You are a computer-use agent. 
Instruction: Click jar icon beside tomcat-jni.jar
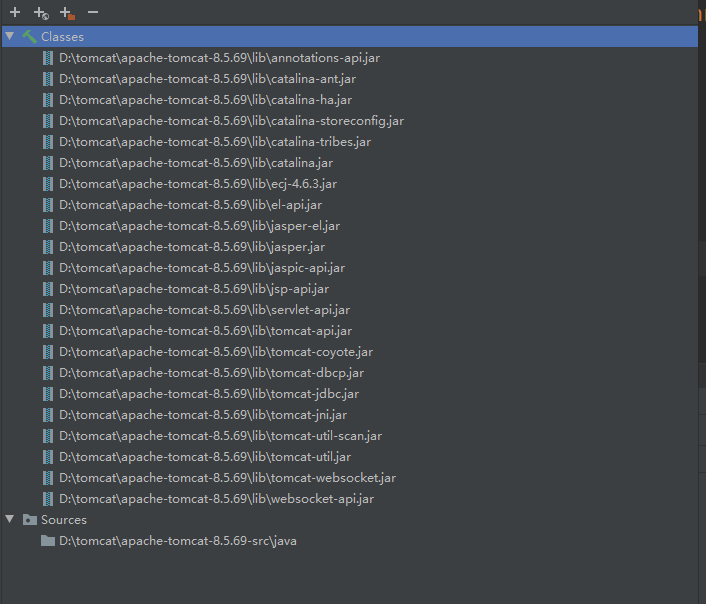coord(48,415)
